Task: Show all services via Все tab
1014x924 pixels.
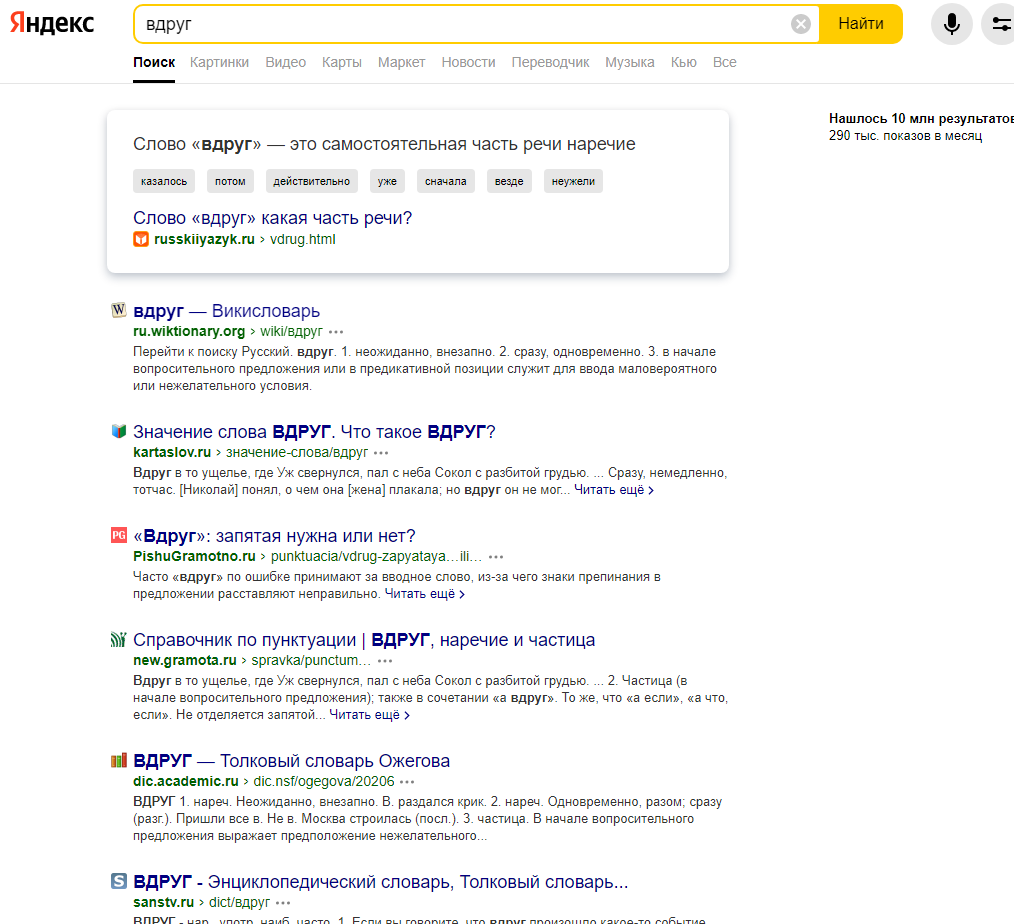Action: 724,63
